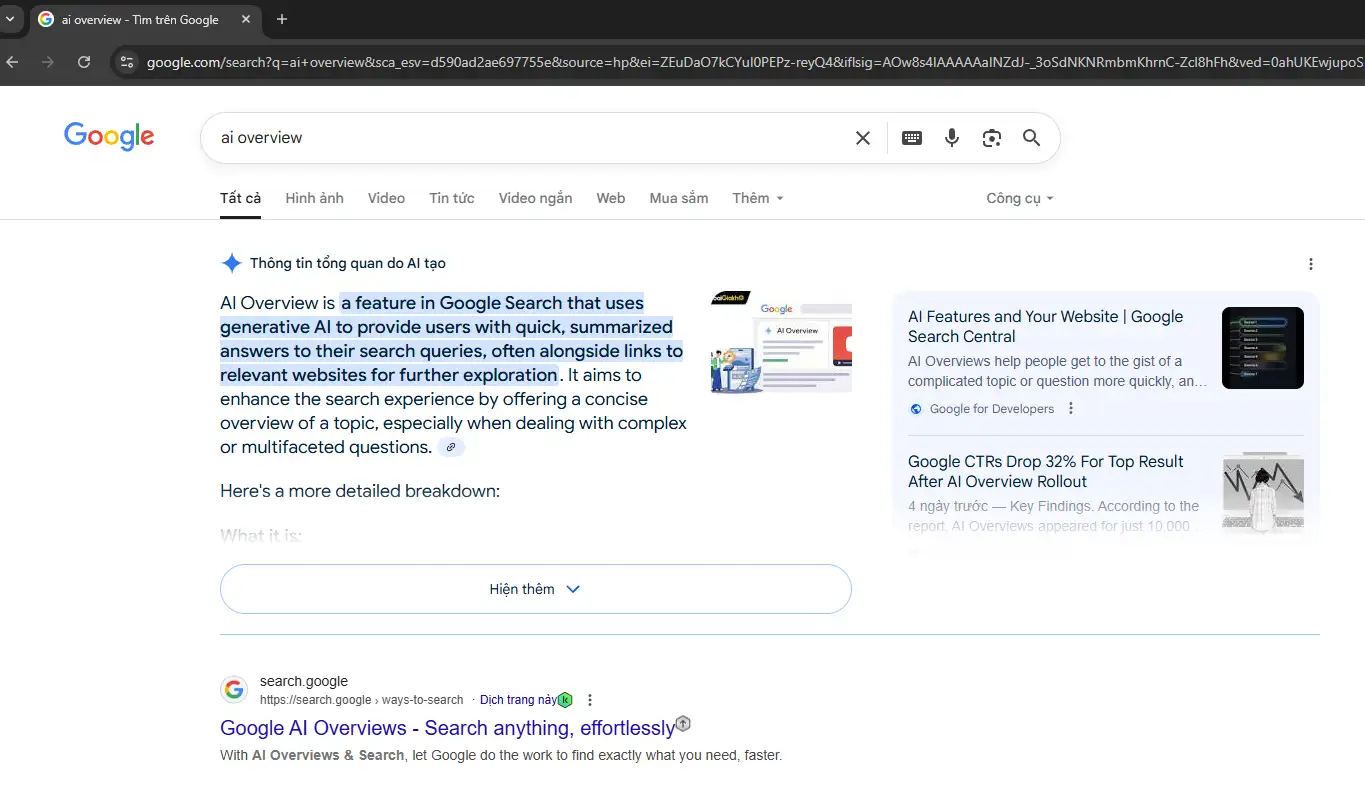This screenshot has width=1365, height=792.
Task: Focus the Google search input field
Action: pyautogui.click(x=530, y=138)
